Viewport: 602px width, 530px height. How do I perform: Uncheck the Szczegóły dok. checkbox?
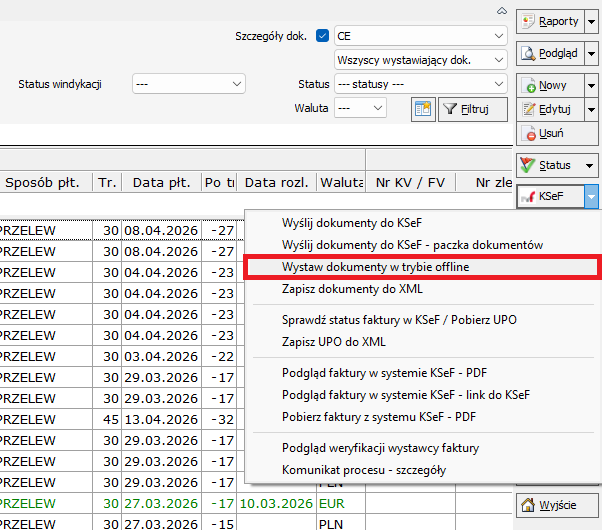pyautogui.click(x=322, y=36)
